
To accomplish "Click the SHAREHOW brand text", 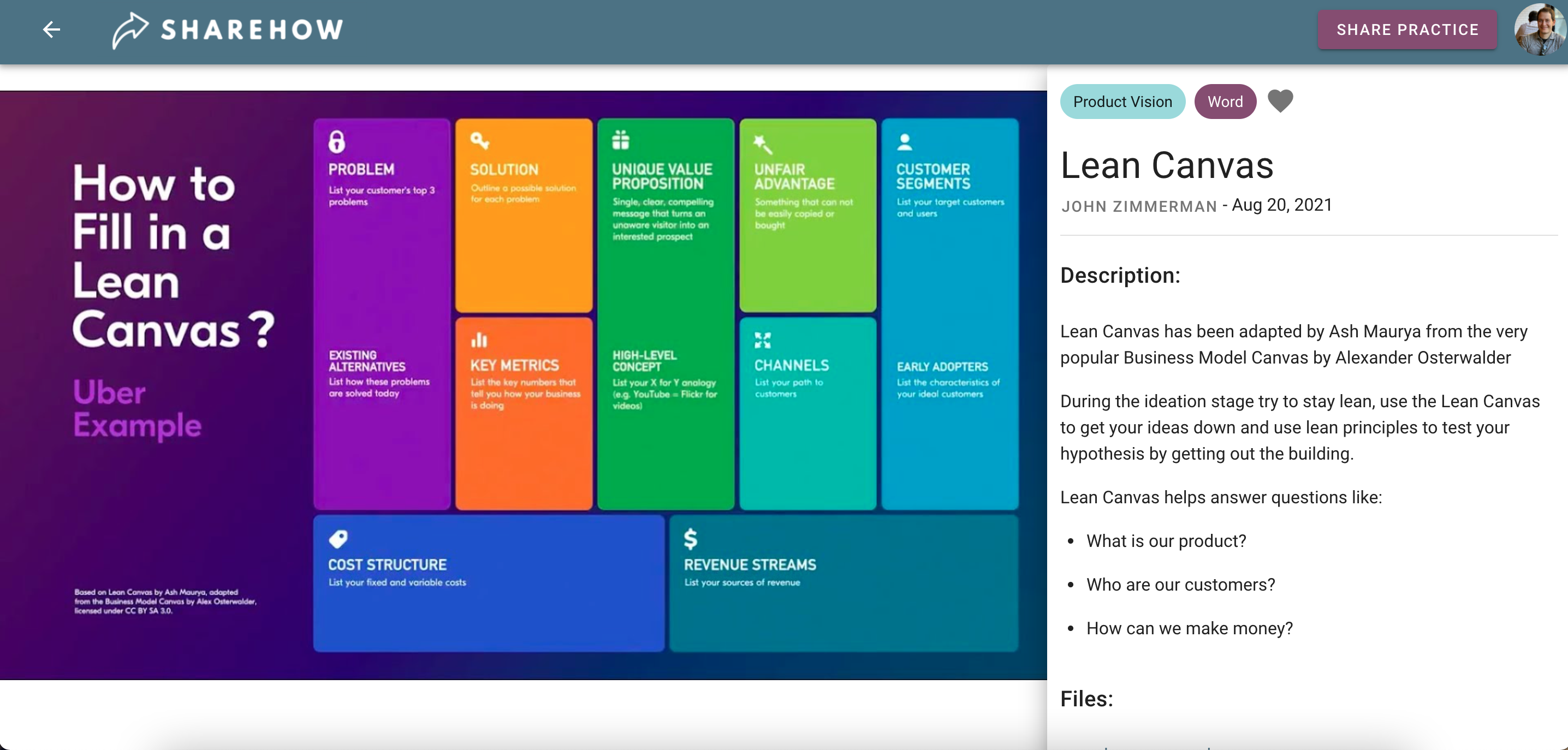I will (x=252, y=29).
